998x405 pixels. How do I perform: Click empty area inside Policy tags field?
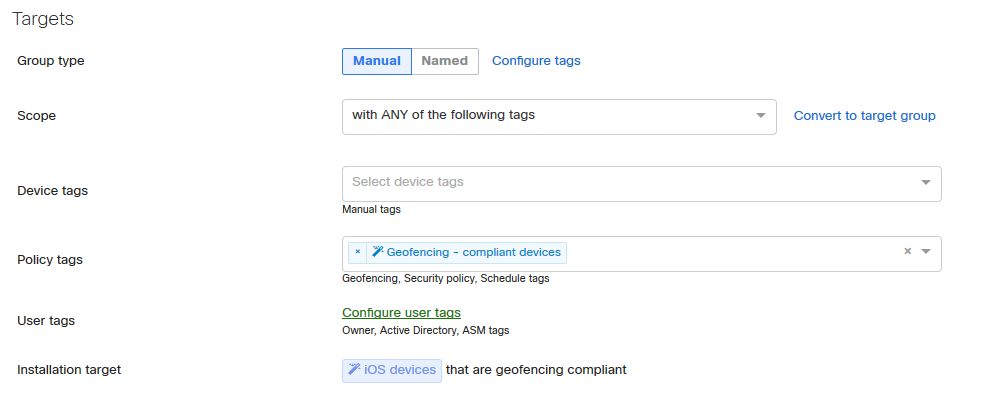(732, 253)
